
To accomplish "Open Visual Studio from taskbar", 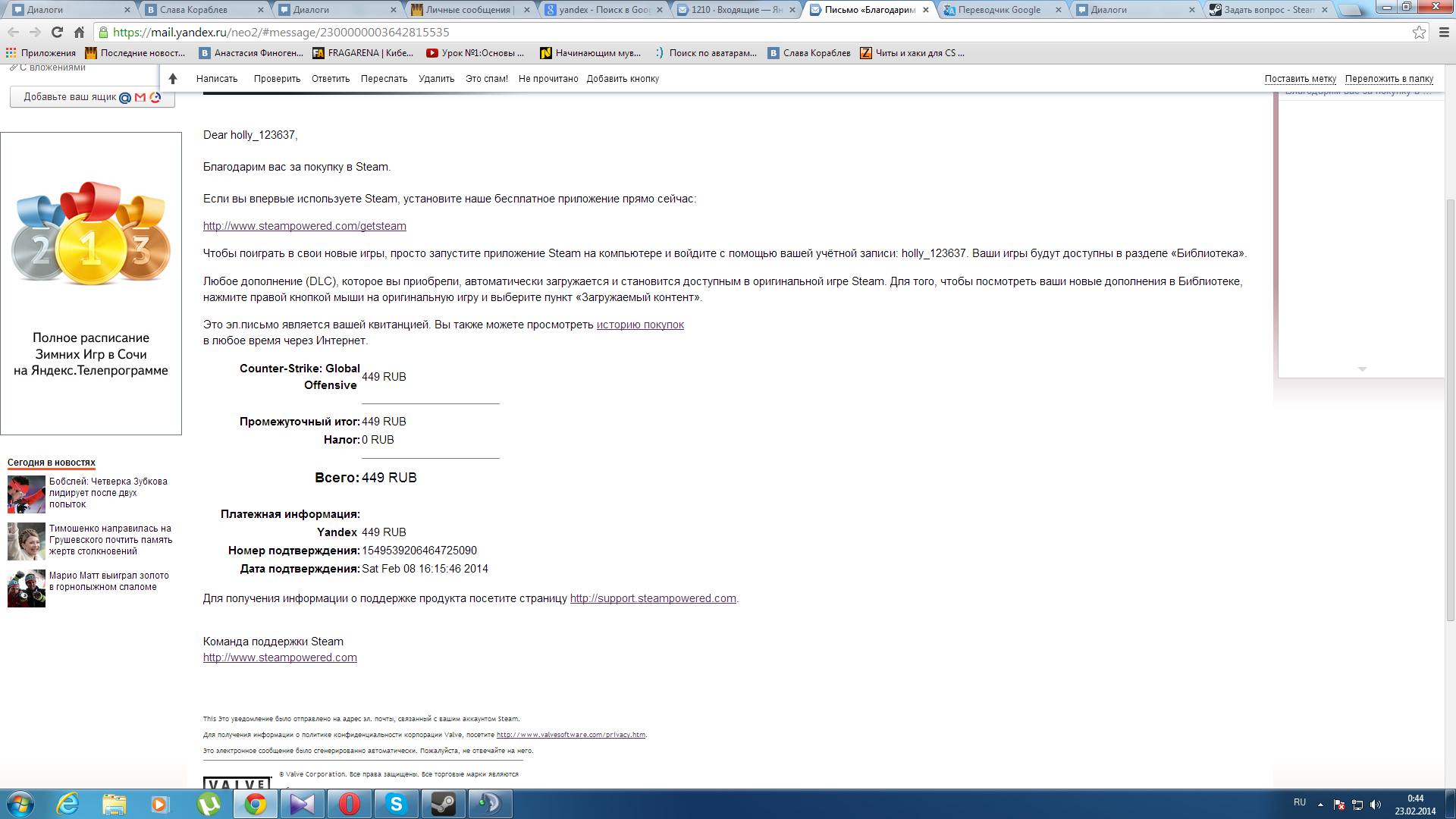I will pyautogui.click(x=303, y=804).
